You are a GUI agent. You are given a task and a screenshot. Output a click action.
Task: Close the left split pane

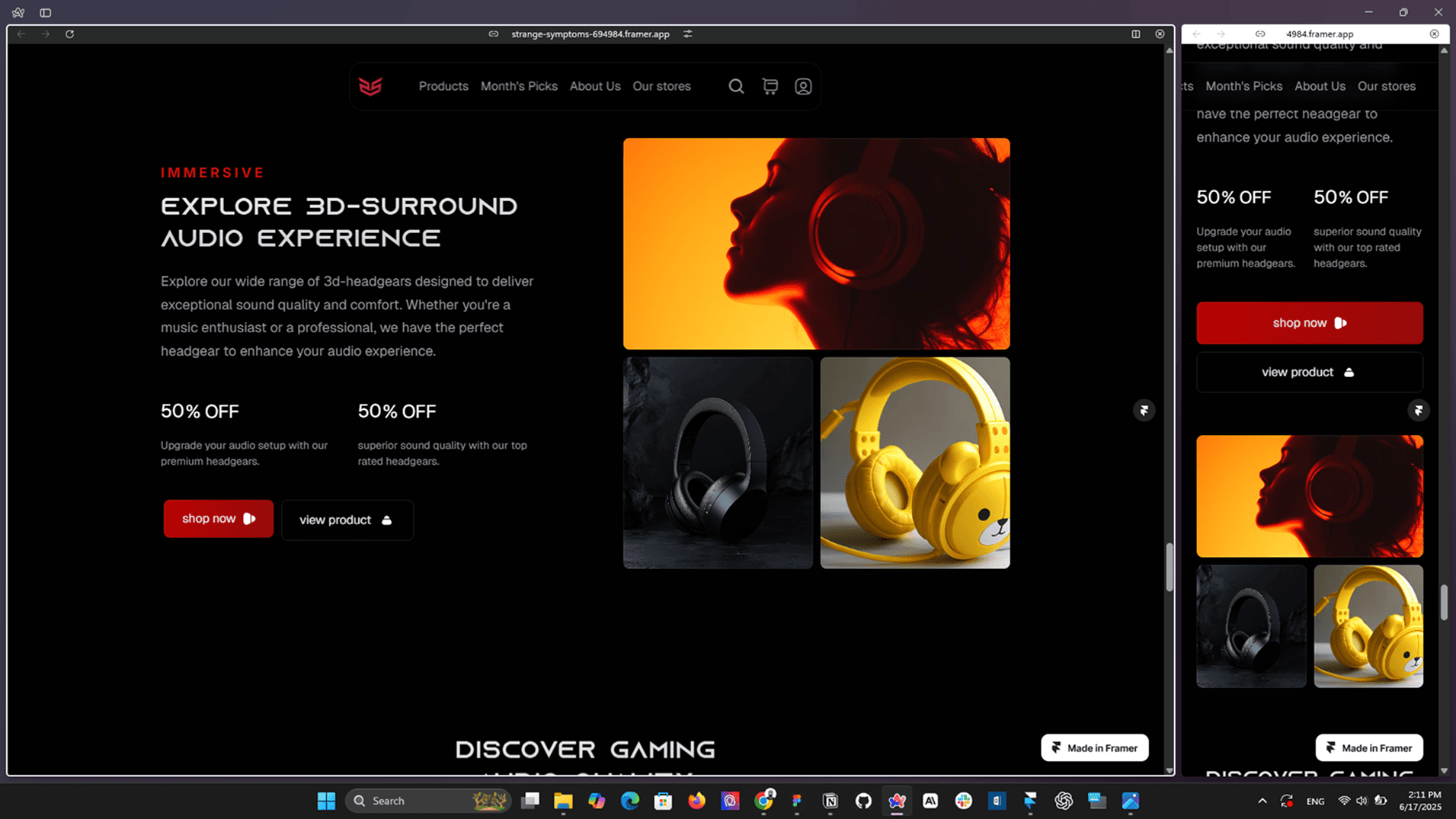coord(1160,34)
